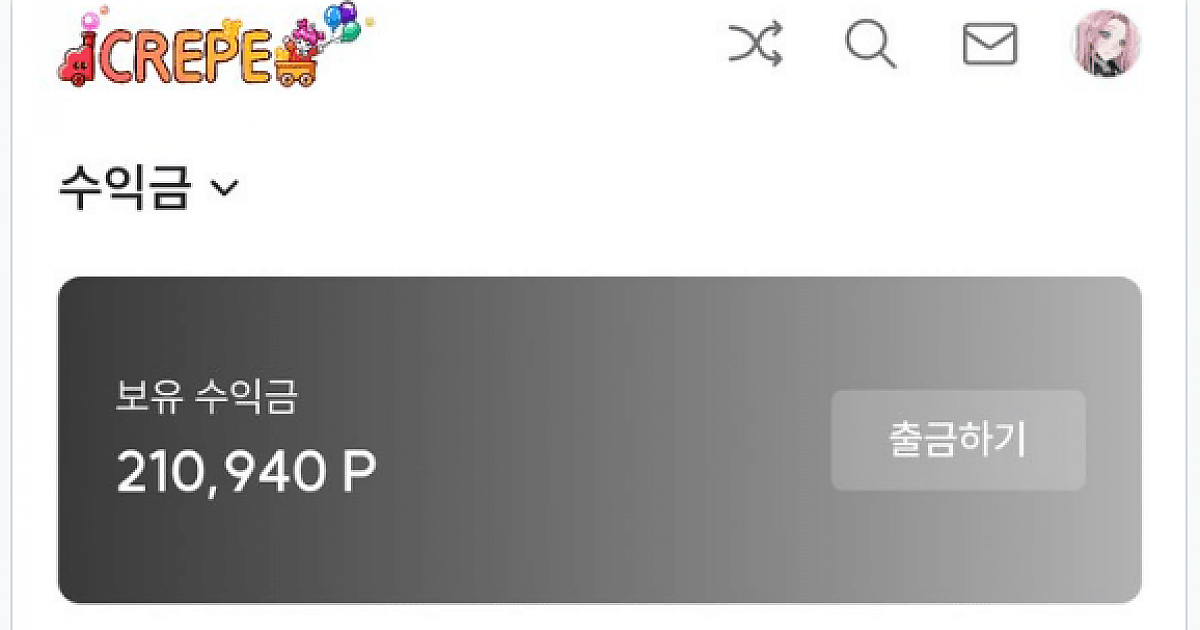Open the 수익금 section title menu
1200x630 pixels.
[124, 187]
